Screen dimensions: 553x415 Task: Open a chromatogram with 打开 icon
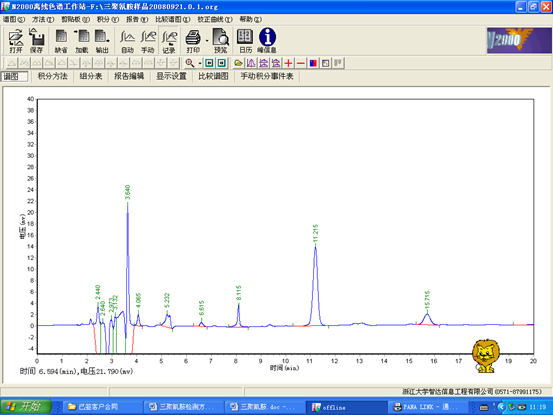pyautogui.click(x=16, y=41)
